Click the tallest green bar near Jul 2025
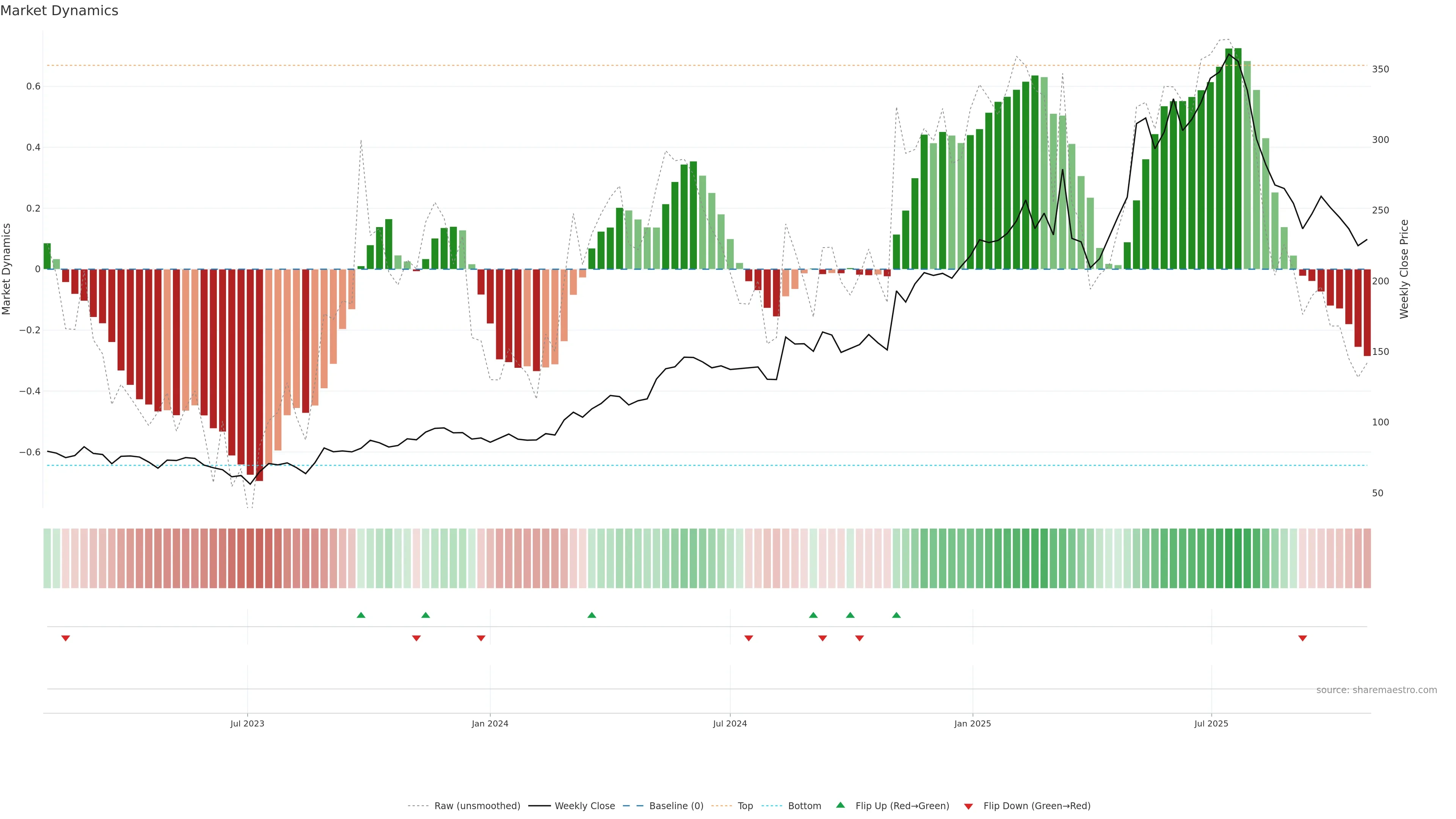The image size is (1456, 819). coord(1238,158)
